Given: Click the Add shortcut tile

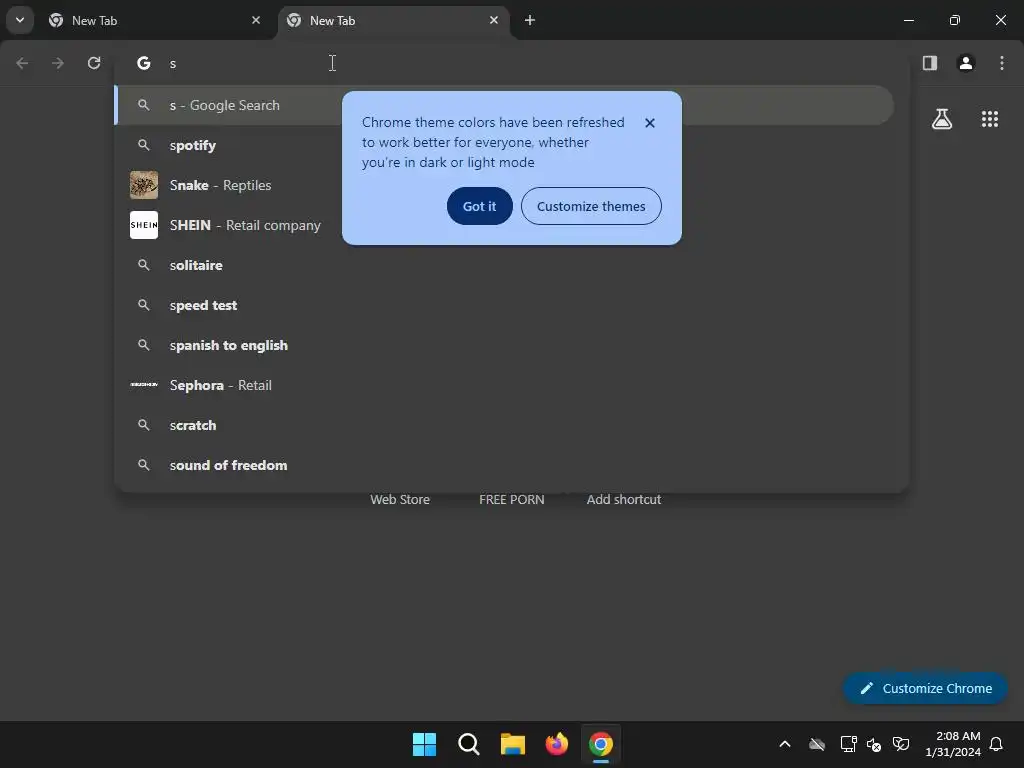Looking at the screenshot, I should point(624,499).
